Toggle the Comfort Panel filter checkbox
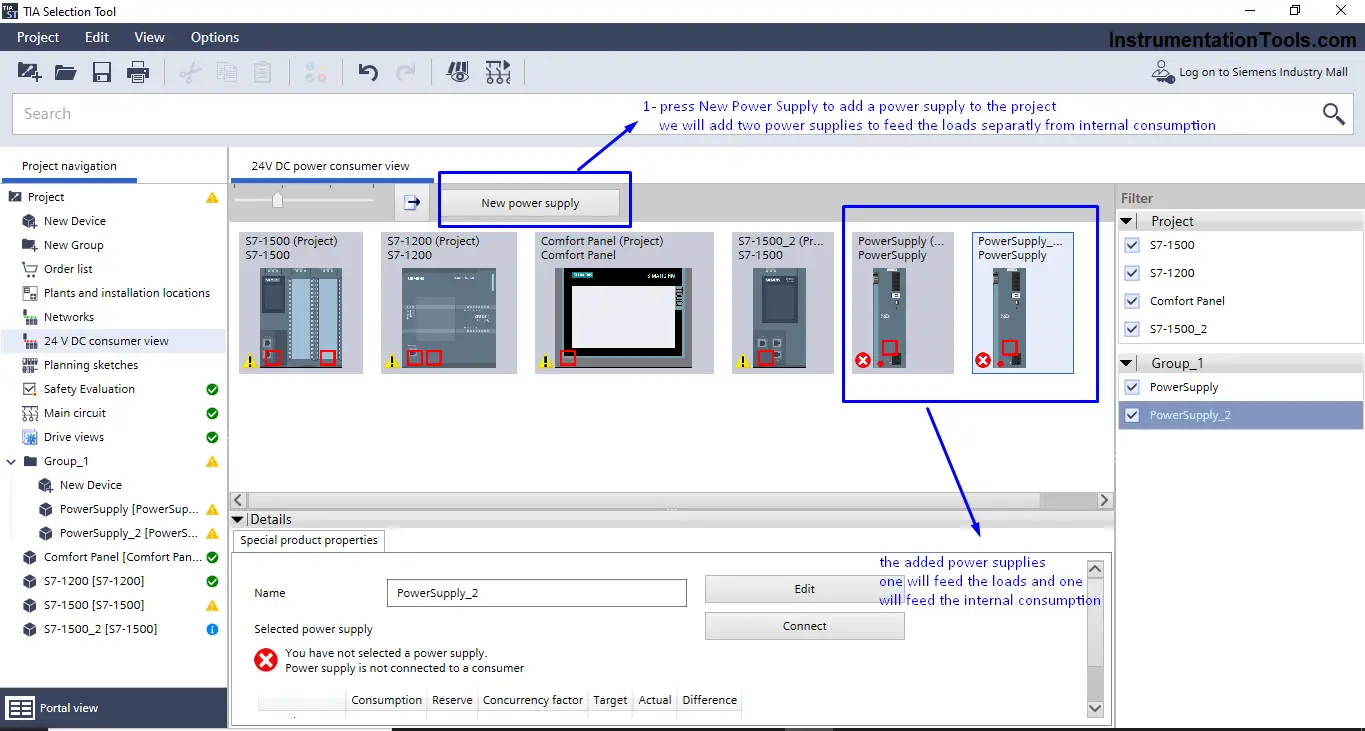 (x=1132, y=301)
